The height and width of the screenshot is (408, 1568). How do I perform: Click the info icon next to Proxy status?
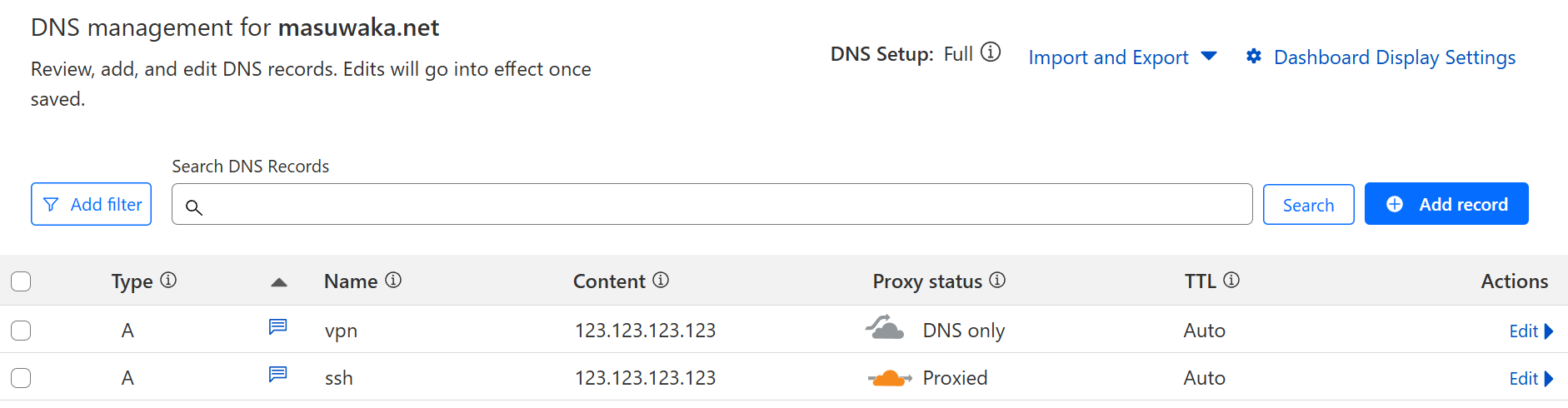click(x=997, y=280)
